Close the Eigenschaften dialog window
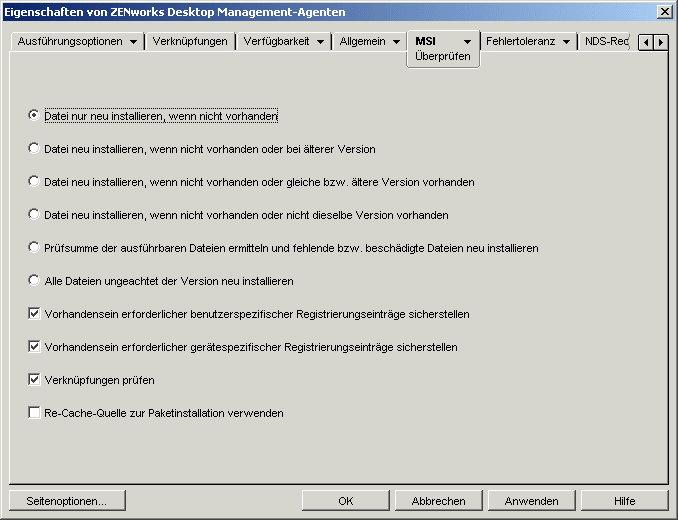The height and width of the screenshot is (520, 678). pos(664,12)
